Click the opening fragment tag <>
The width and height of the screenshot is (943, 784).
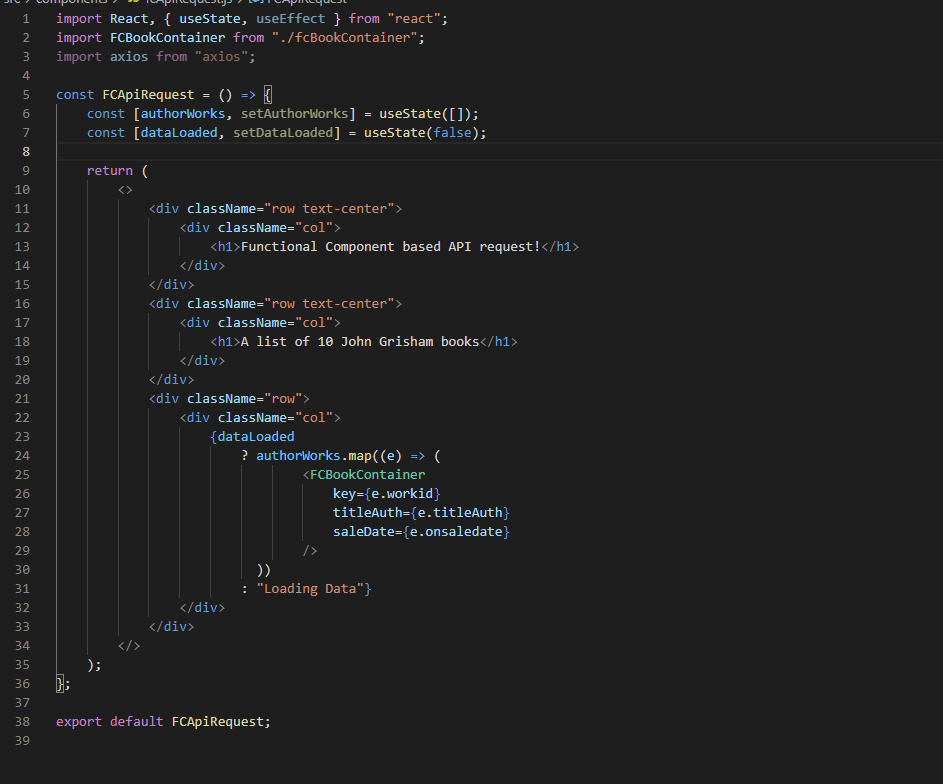click(x=125, y=190)
